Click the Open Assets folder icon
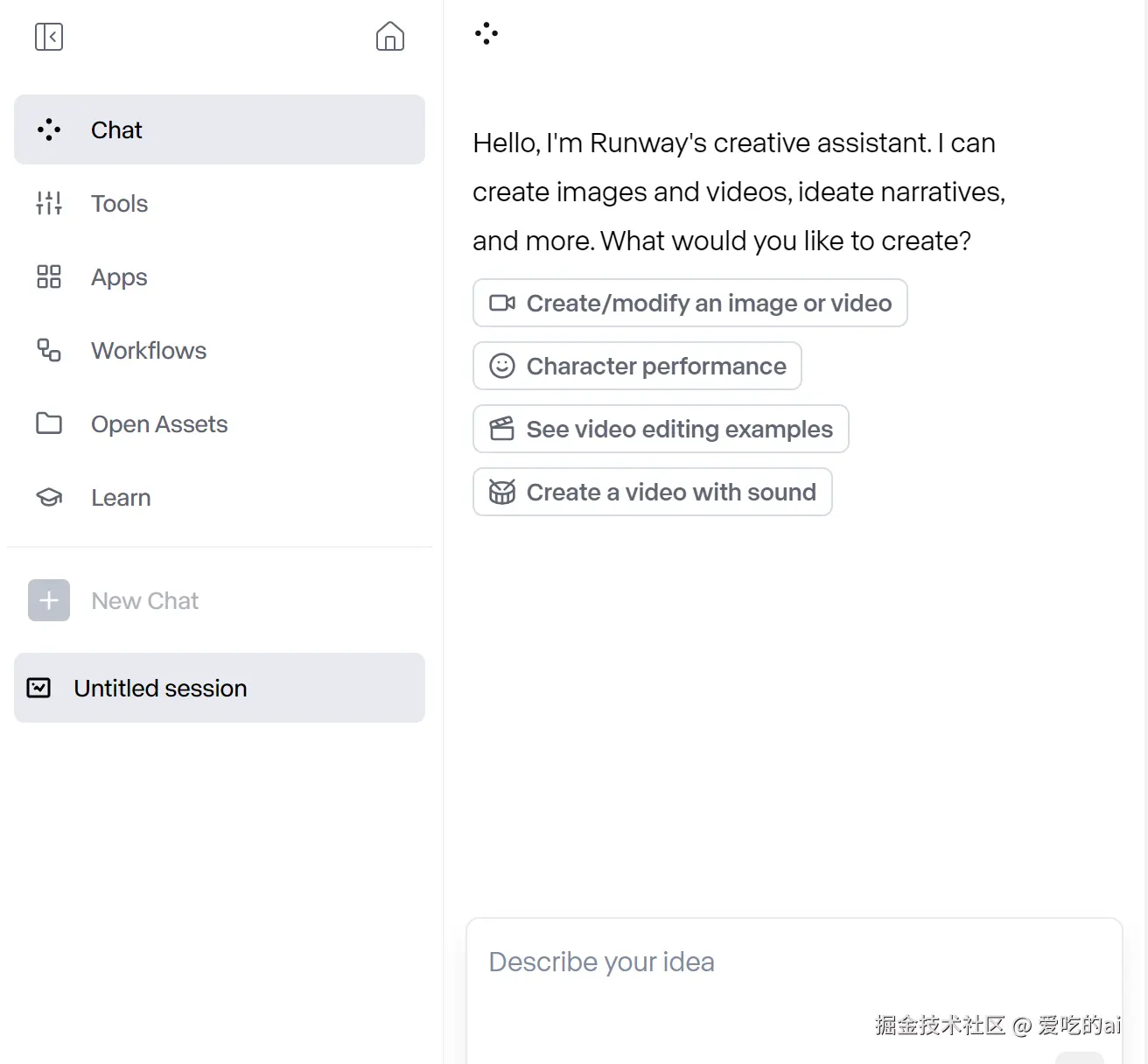The width and height of the screenshot is (1148, 1064). 49,424
